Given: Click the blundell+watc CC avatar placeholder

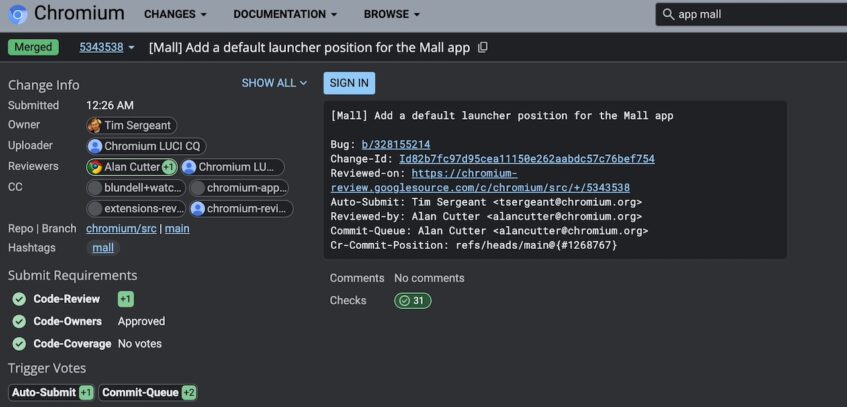Looking at the screenshot, I should pos(95,188).
